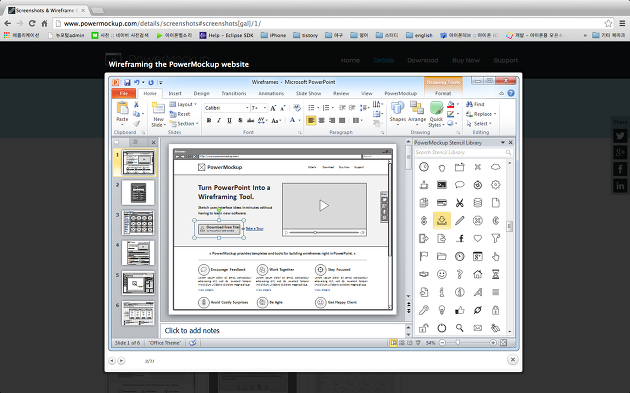
Task: Select the highlighted download stencil icon
Action: point(442,220)
